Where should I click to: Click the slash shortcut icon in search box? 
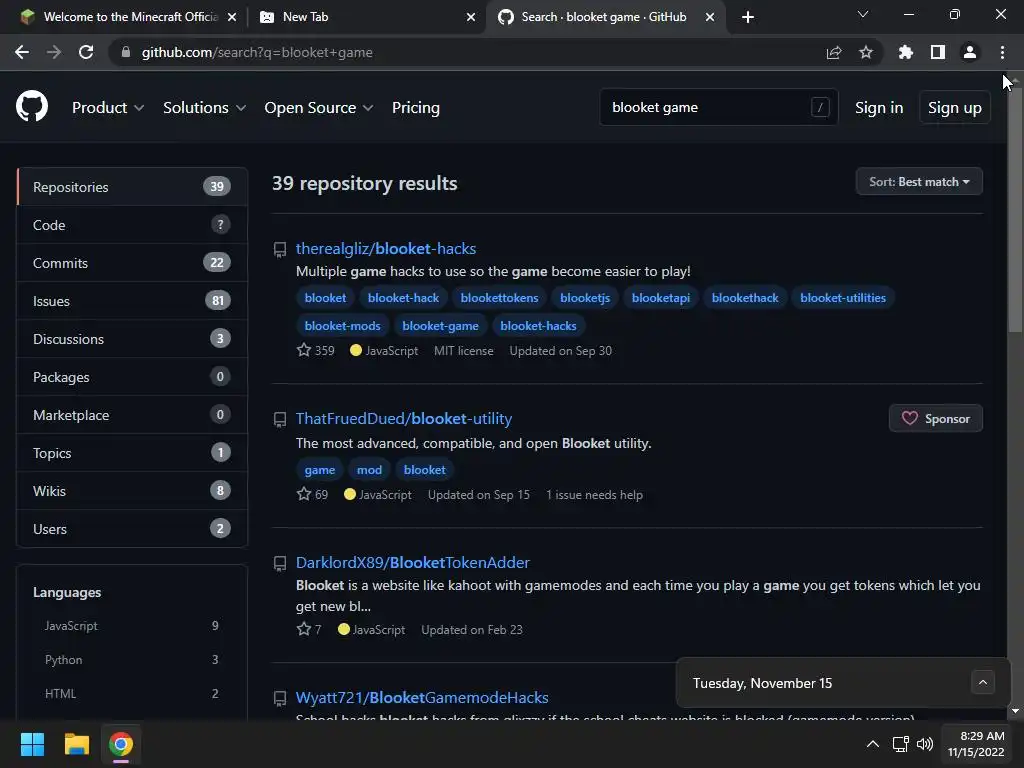[x=820, y=107]
